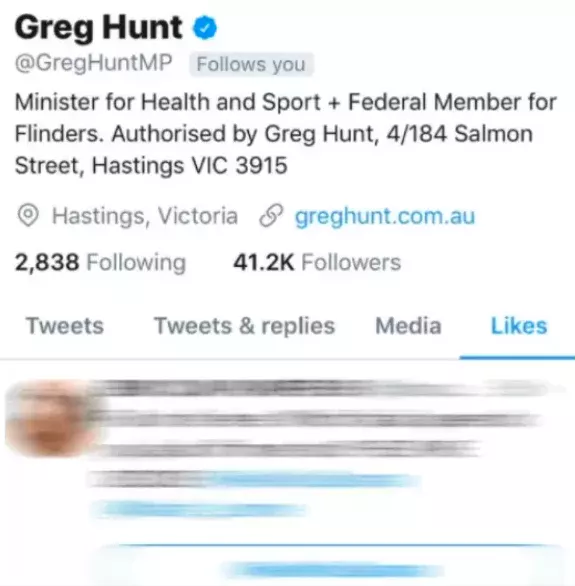View the 2,838 Following list
575x586 pixels.
pyautogui.click(x=100, y=262)
